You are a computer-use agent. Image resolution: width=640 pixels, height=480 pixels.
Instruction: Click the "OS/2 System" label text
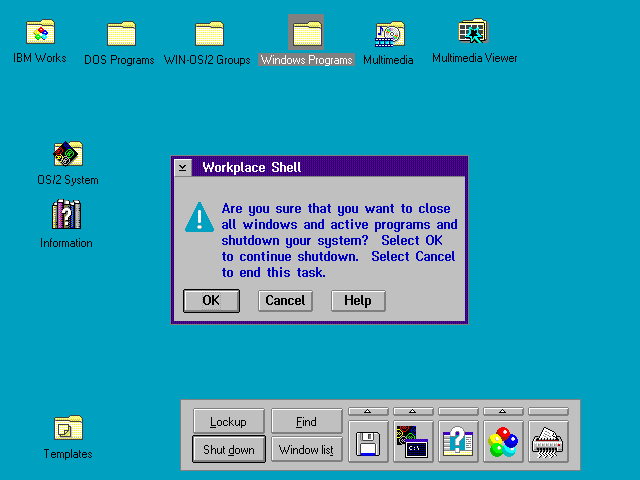(x=68, y=180)
